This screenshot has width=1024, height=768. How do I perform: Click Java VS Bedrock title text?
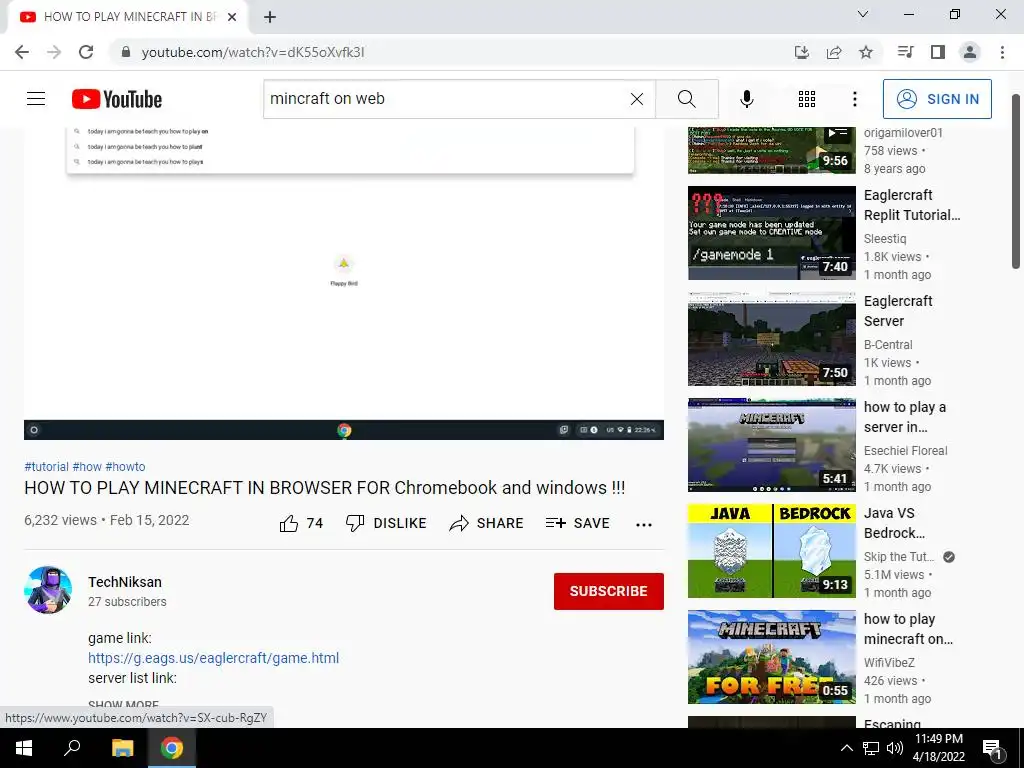tap(894, 522)
